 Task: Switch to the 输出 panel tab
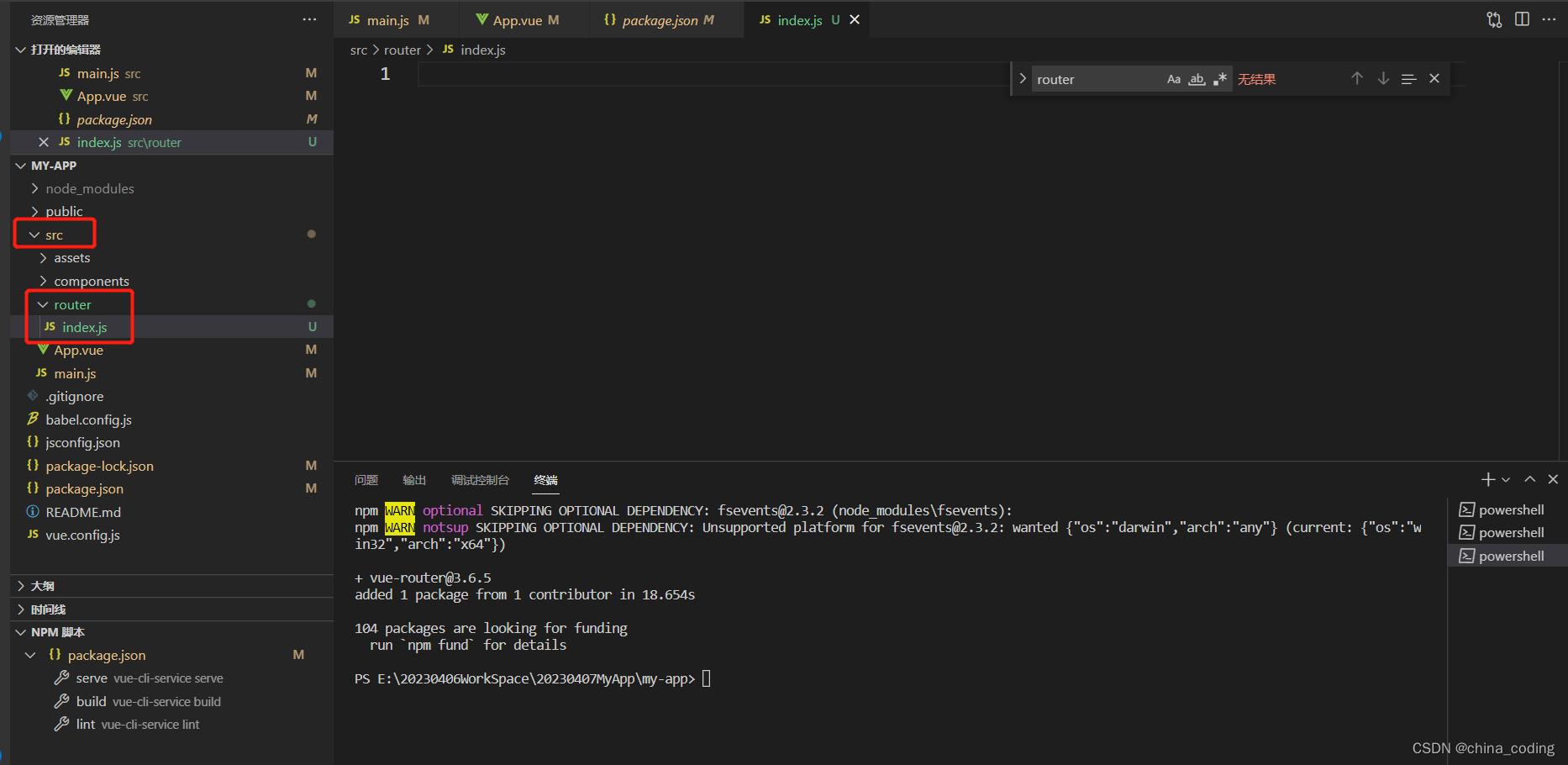click(x=414, y=480)
